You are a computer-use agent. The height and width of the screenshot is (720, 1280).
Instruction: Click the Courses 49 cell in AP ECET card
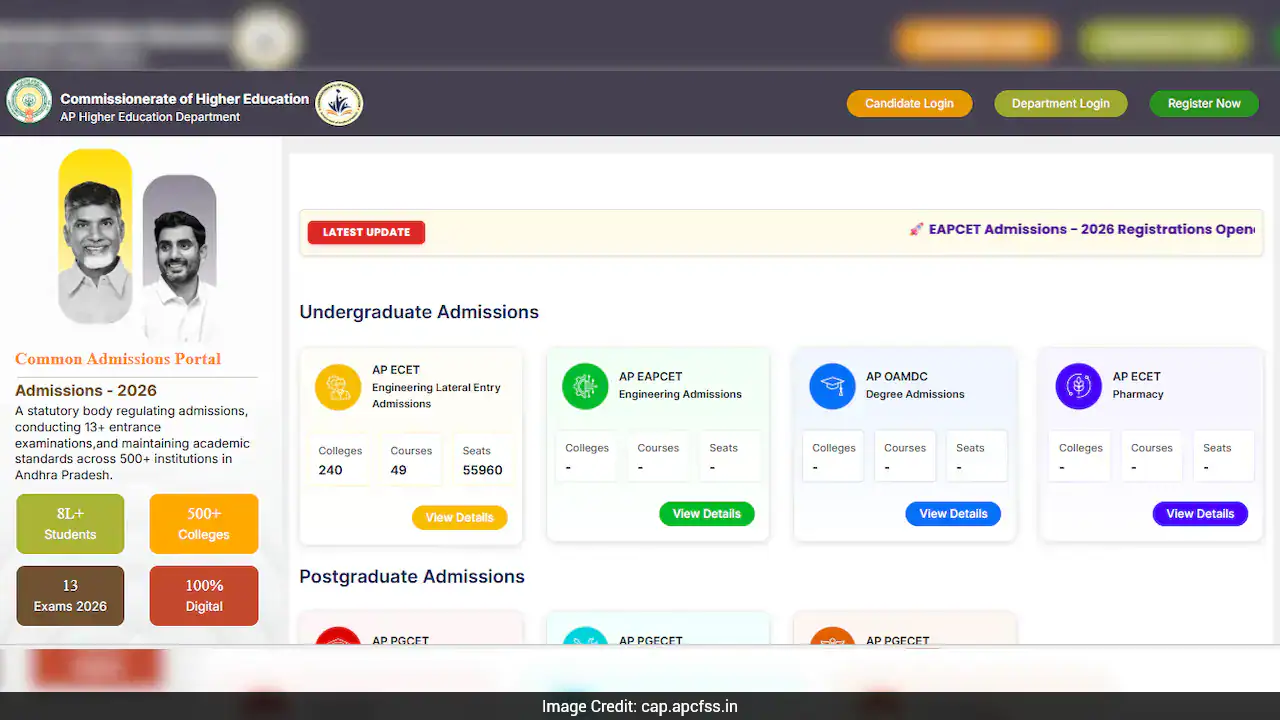411,461
